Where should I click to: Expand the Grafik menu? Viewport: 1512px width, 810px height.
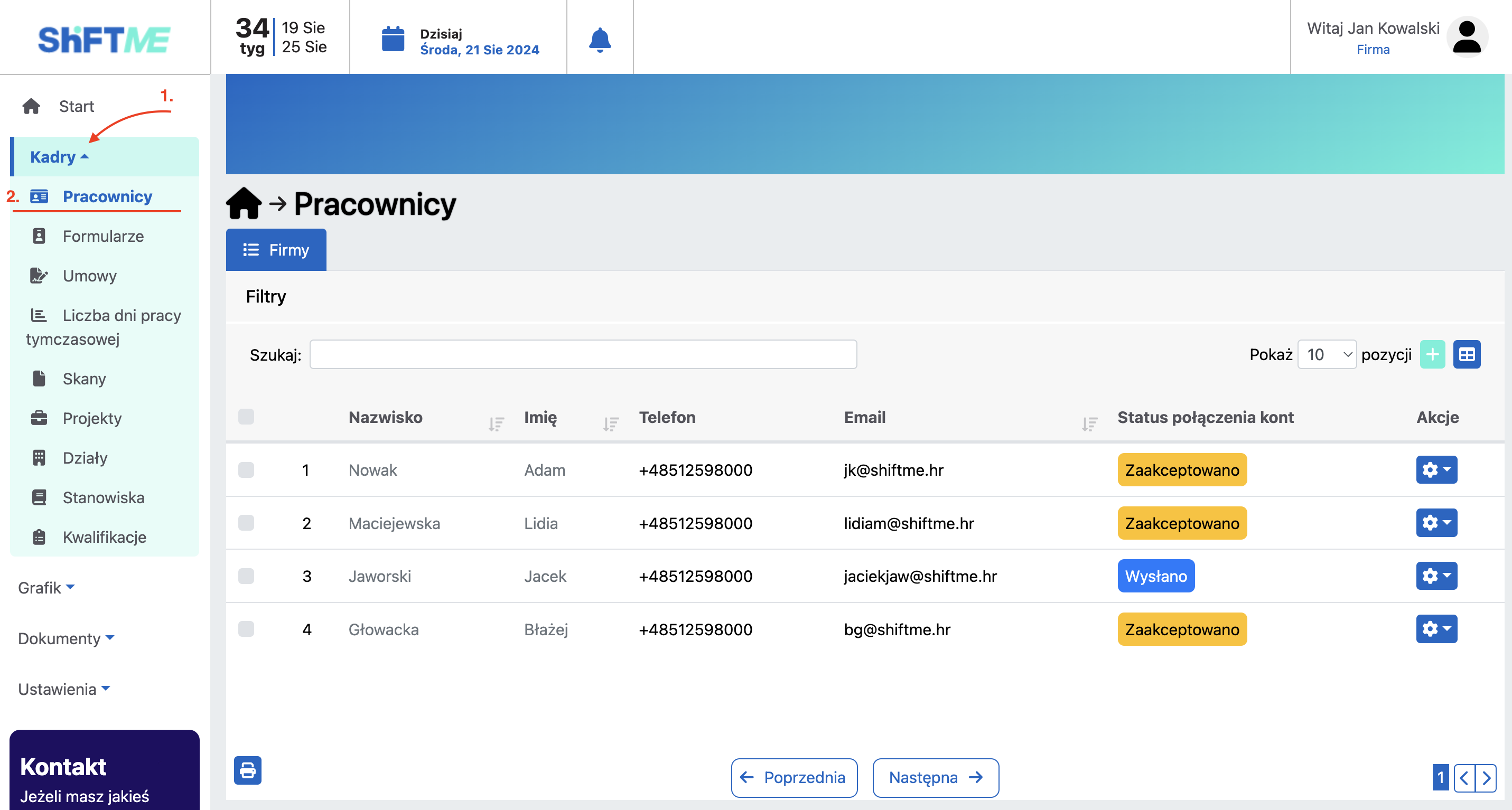coord(46,587)
